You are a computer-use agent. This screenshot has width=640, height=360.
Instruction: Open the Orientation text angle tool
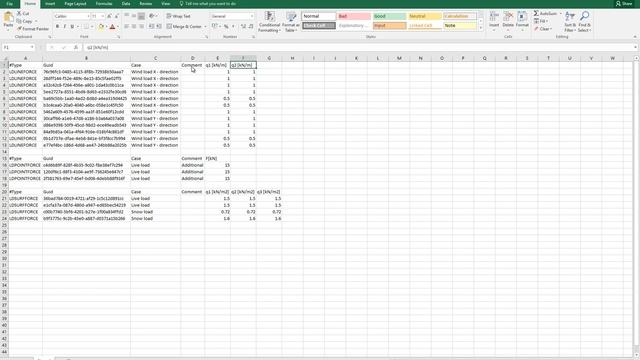pyautogui.click(x=153, y=16)
